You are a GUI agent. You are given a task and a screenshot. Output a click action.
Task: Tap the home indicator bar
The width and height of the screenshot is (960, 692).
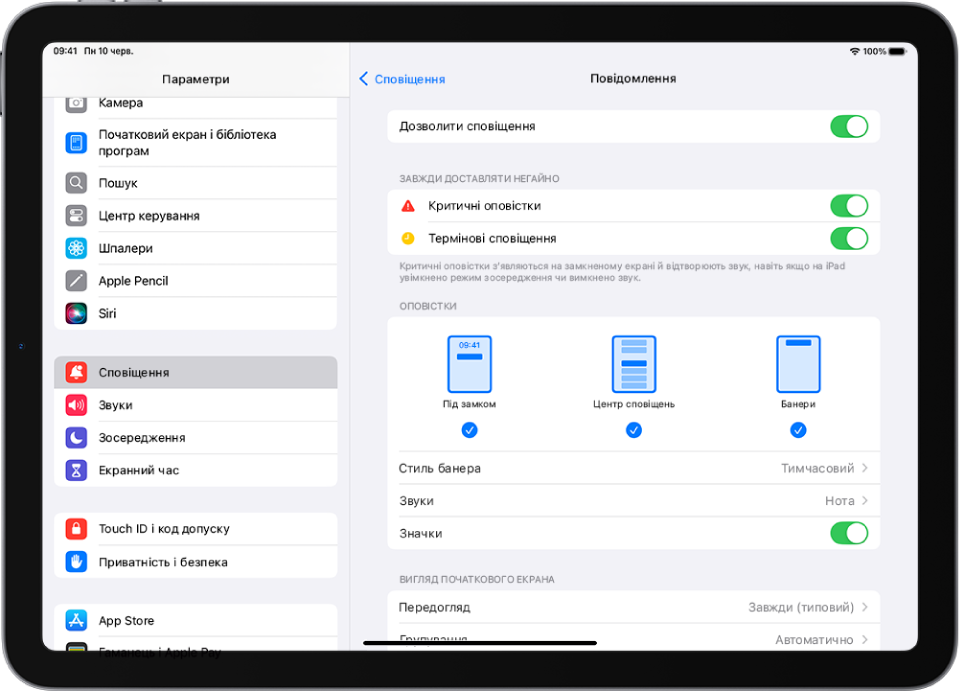480,643
